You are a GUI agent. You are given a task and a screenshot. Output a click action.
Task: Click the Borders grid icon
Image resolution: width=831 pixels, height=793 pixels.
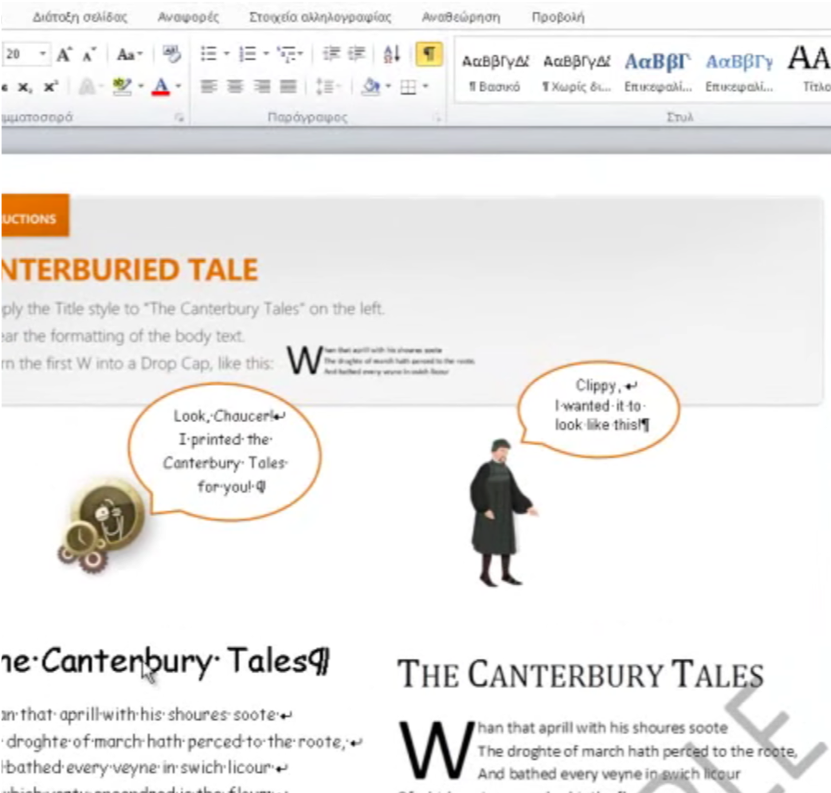pyautogui.click(x=408, y=86)
